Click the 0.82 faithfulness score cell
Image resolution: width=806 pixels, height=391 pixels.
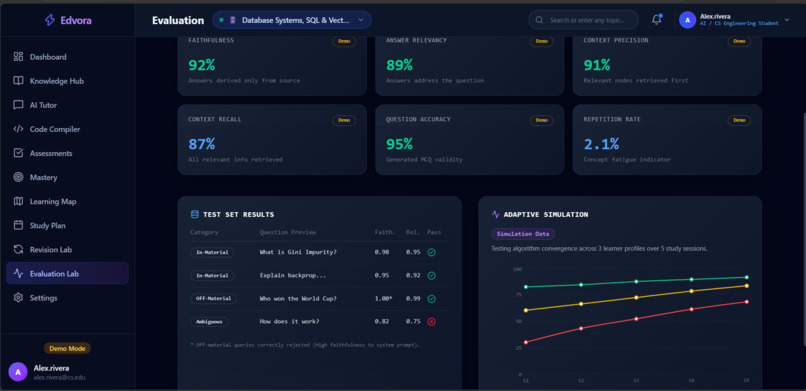pyautogui.click(x=381, y=322)
